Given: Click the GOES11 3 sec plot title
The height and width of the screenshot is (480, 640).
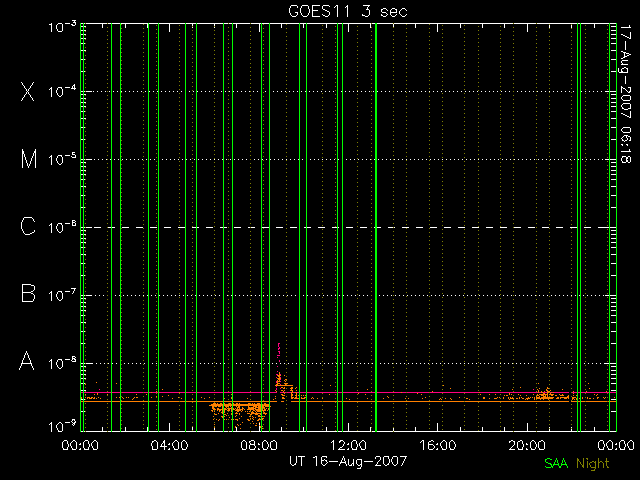Looking at the screenshot, I should [348, 11].
